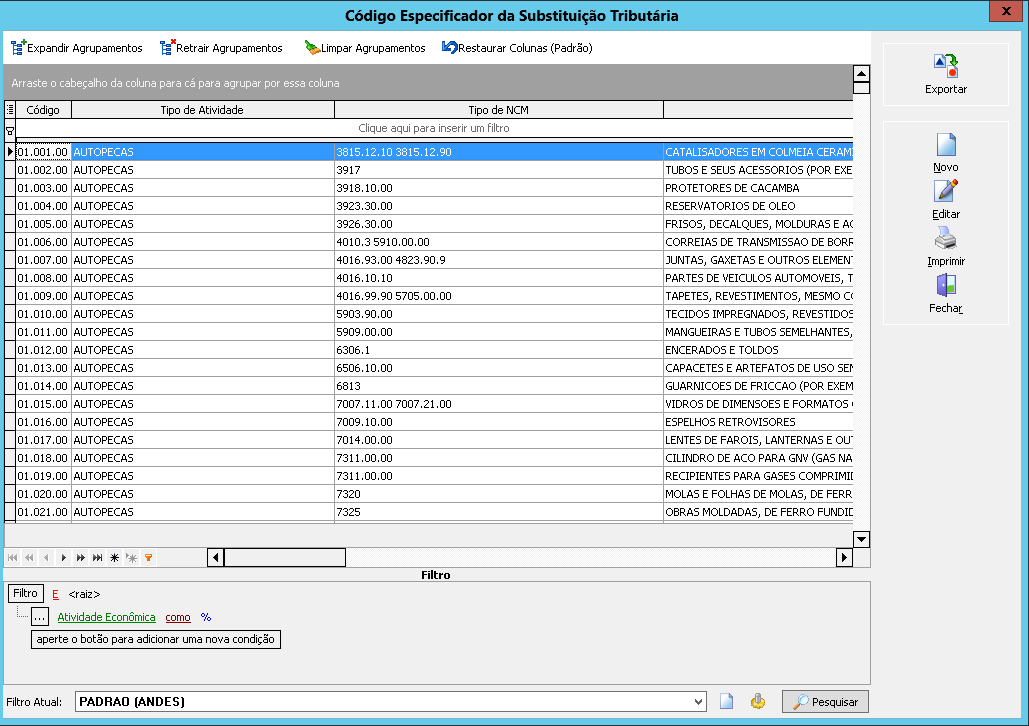Click the grid column chooser icon
The height and width of the screenshot is (726, 1029).
10,110
